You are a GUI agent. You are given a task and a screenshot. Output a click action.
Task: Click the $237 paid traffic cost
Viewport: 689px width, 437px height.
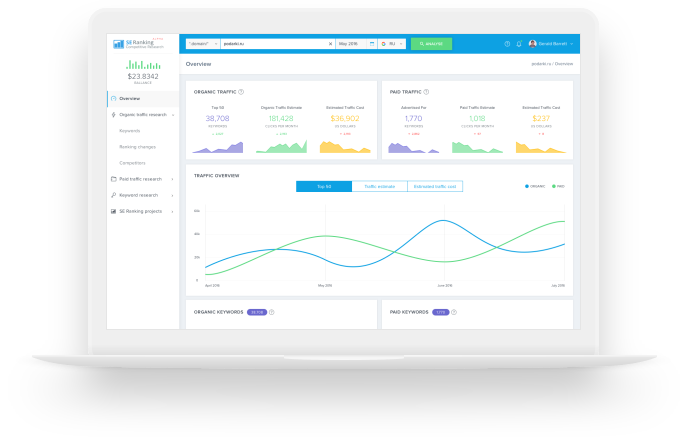point(541,119)
